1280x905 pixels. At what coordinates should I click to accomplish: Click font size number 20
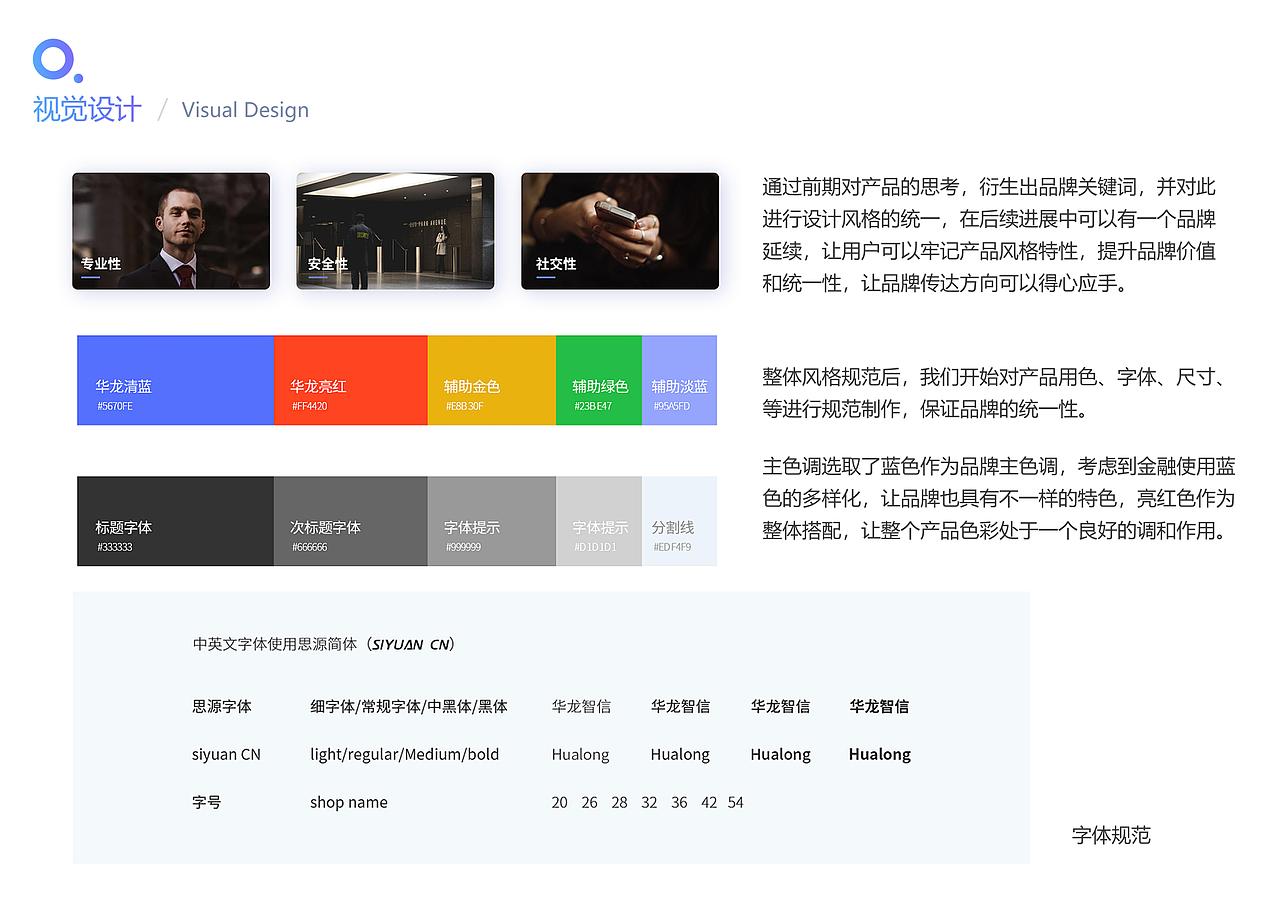pyautogui.click(x=559, y=802)
